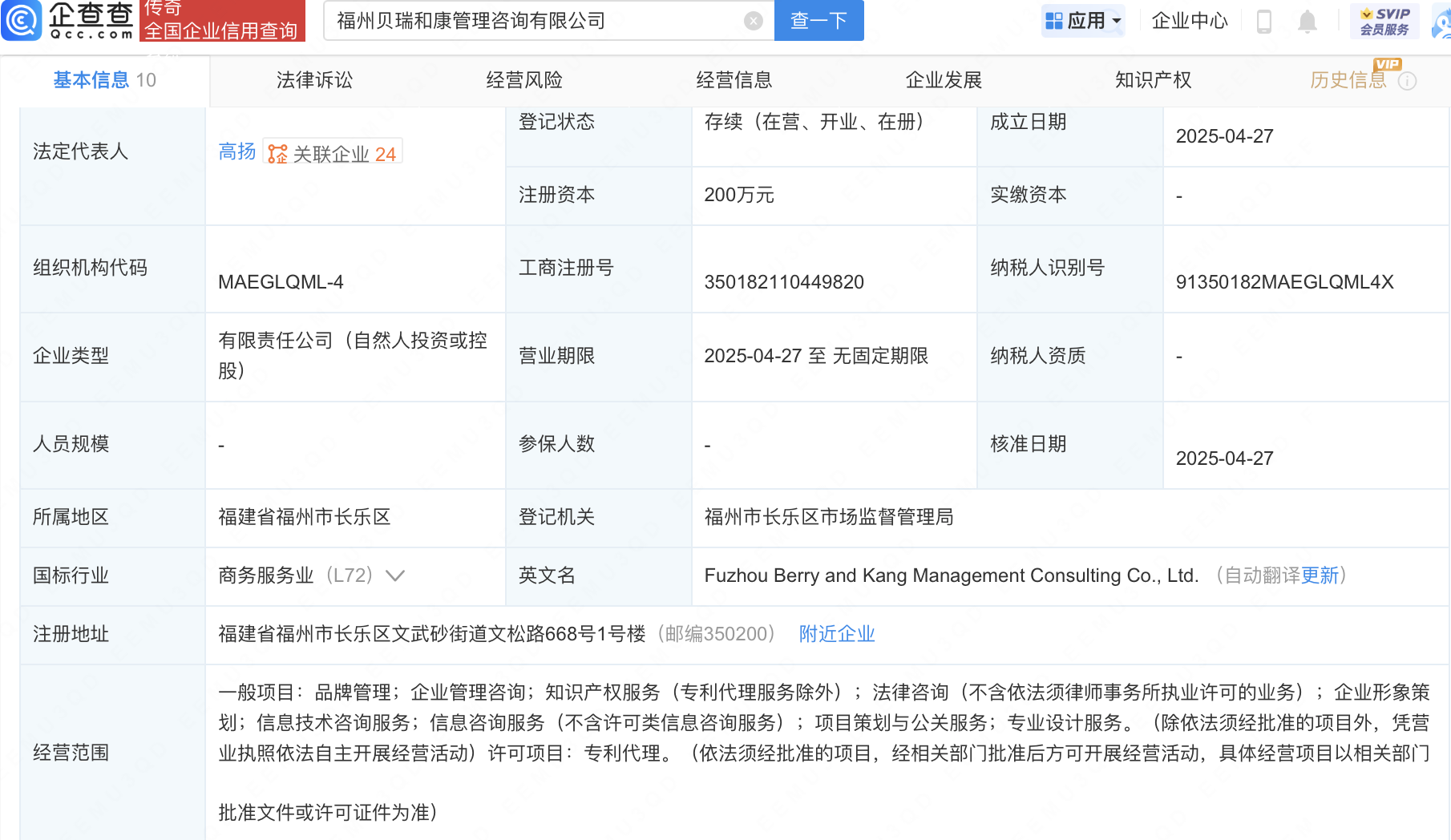The width and height of the screenshot is (1451, 840).
Task: Click the 200万元 registered capital value
Action: coord(739,195)
